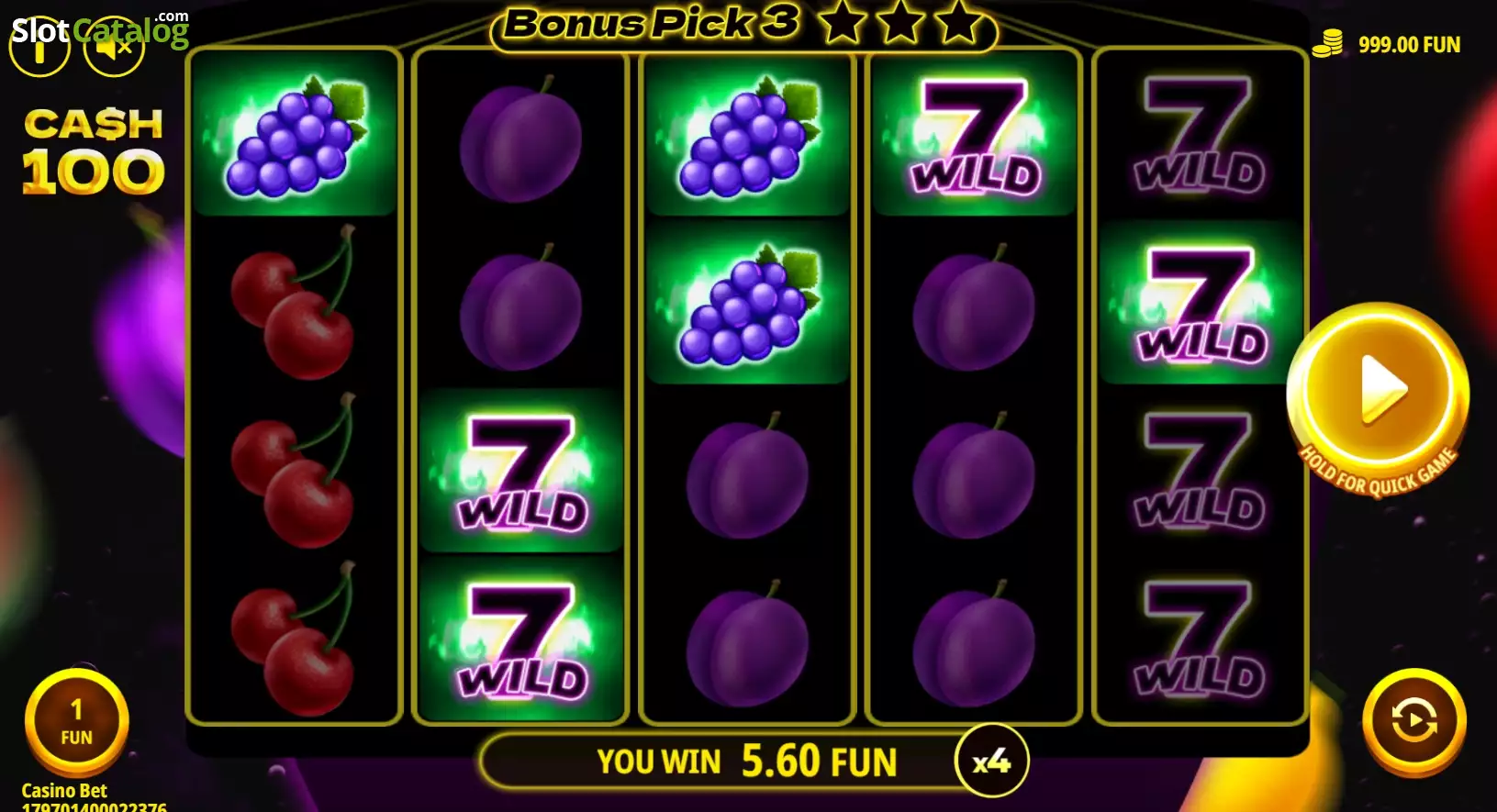Click the highlighted 7 Wild on fifth reel
Viewport: 1497px width, 812px height.
point(1201,303)
